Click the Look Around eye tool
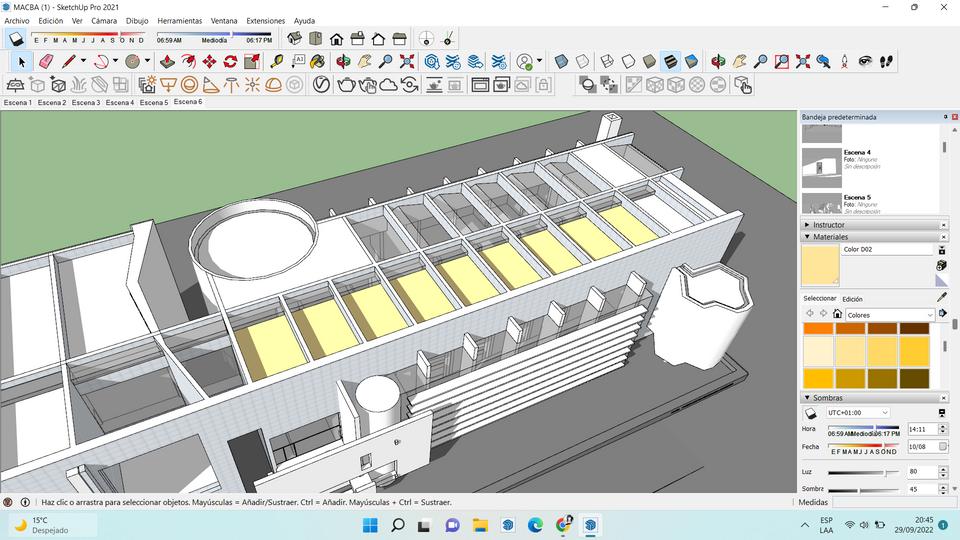 (865, 62)
